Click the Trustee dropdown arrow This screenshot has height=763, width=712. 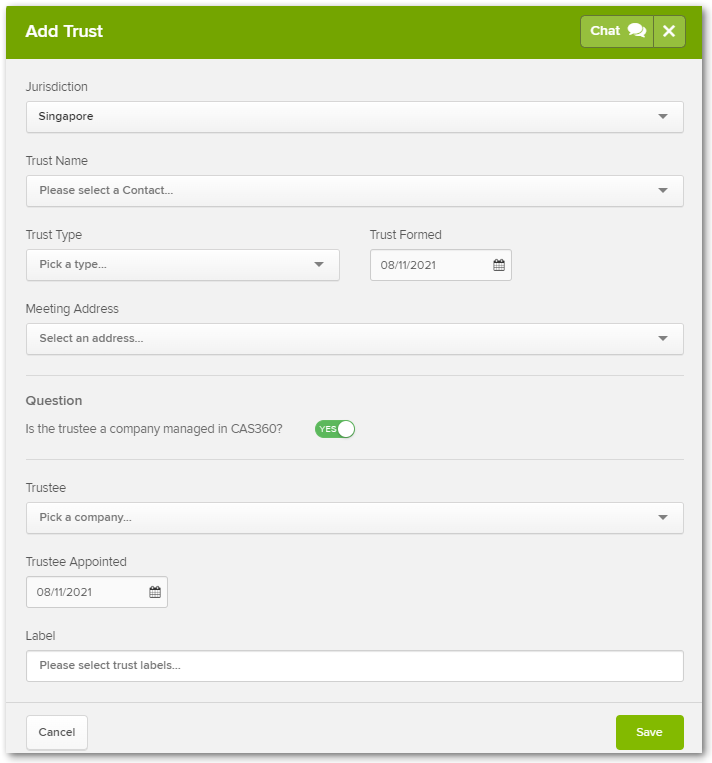[662, 517]
